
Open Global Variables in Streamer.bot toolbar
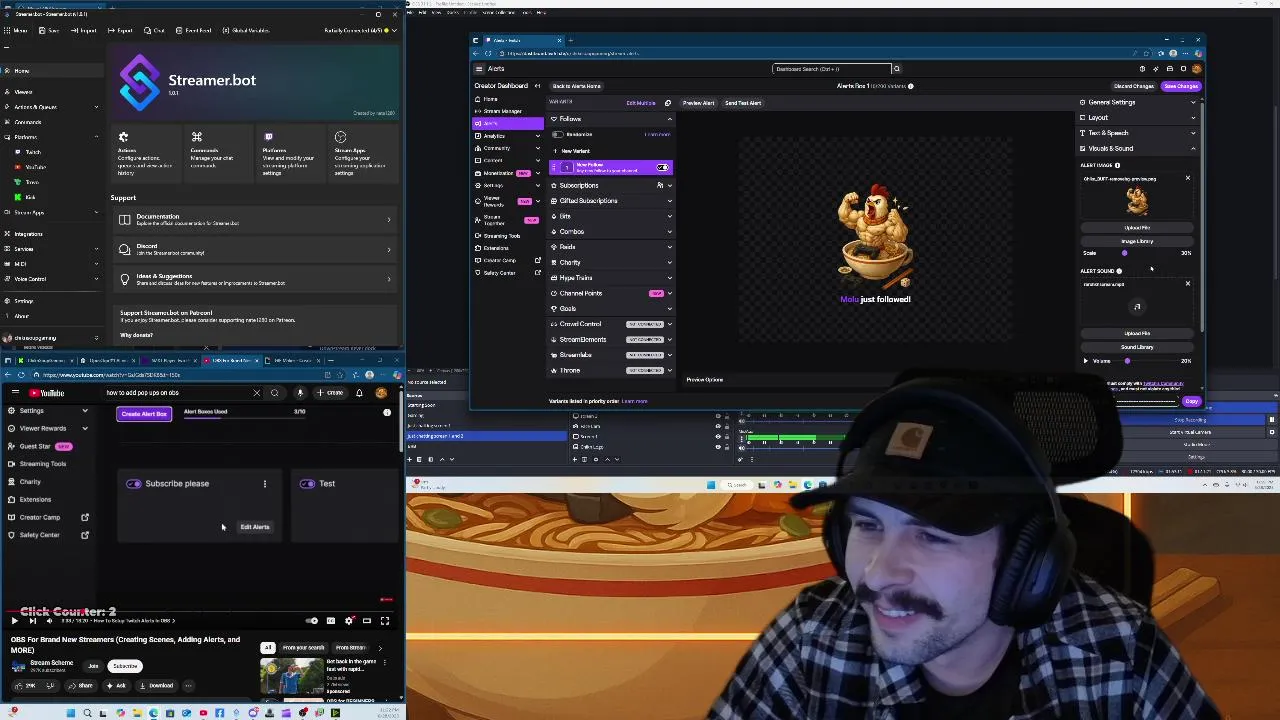246,30
